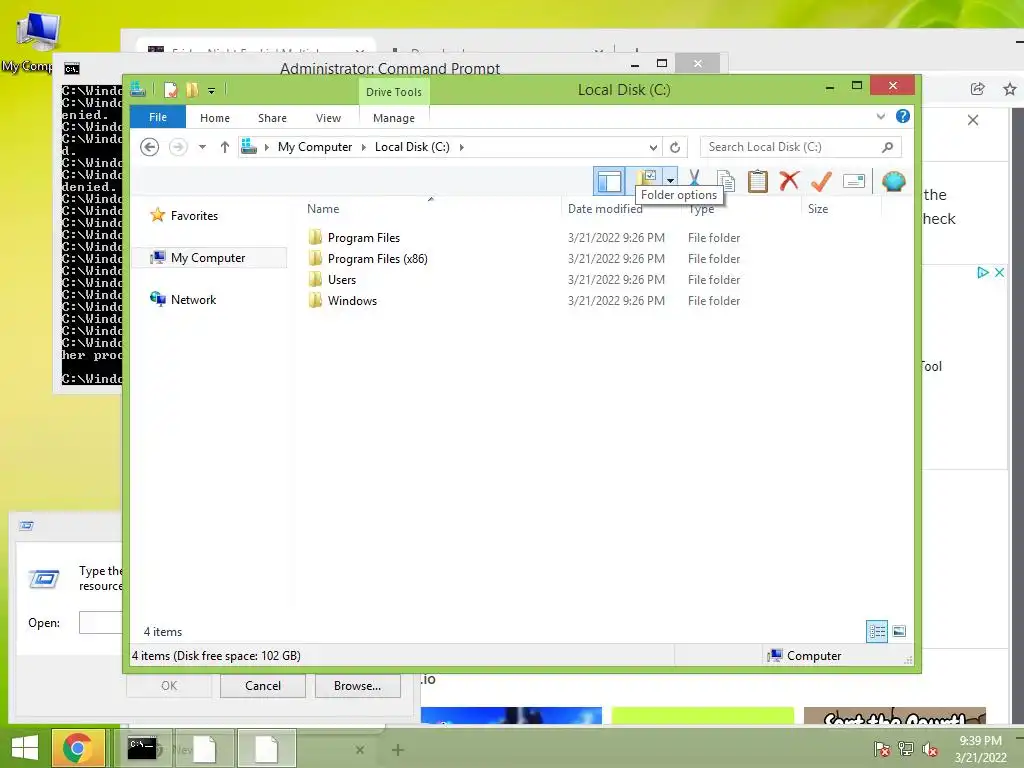Click the browser share icon
The height and width of the screenshot is (768, 1024).
click(x=978, y=89)
